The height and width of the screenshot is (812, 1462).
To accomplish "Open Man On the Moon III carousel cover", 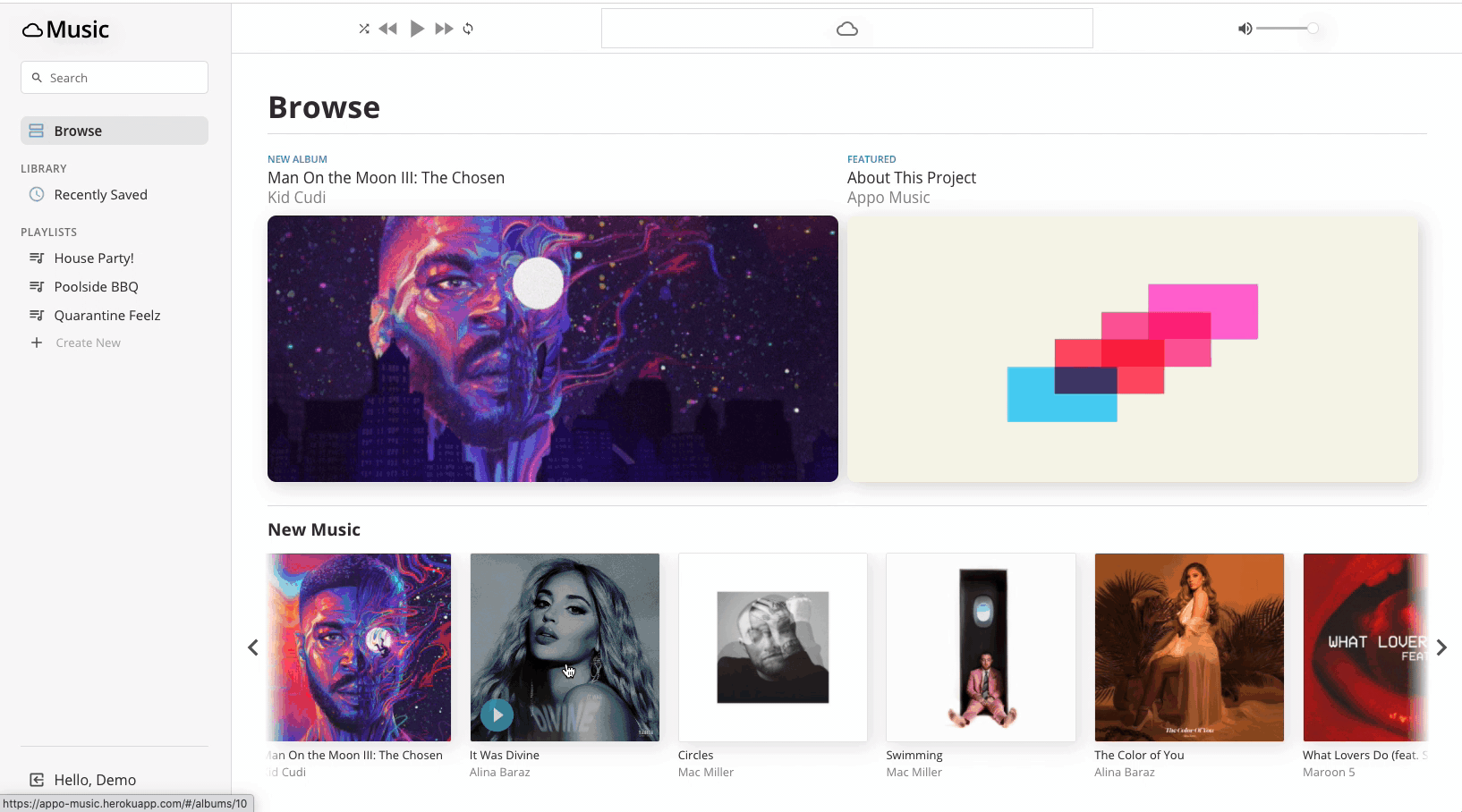I will 359,647.
